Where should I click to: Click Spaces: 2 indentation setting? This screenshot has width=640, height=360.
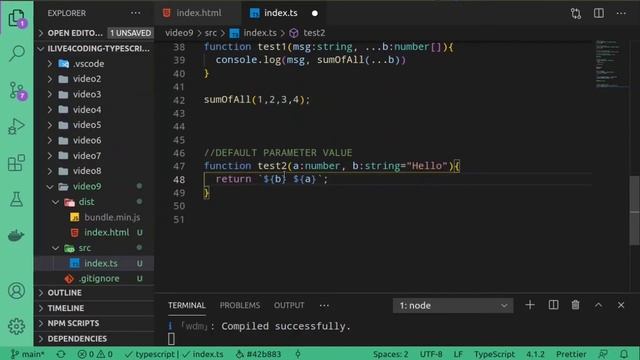(390, 354)
